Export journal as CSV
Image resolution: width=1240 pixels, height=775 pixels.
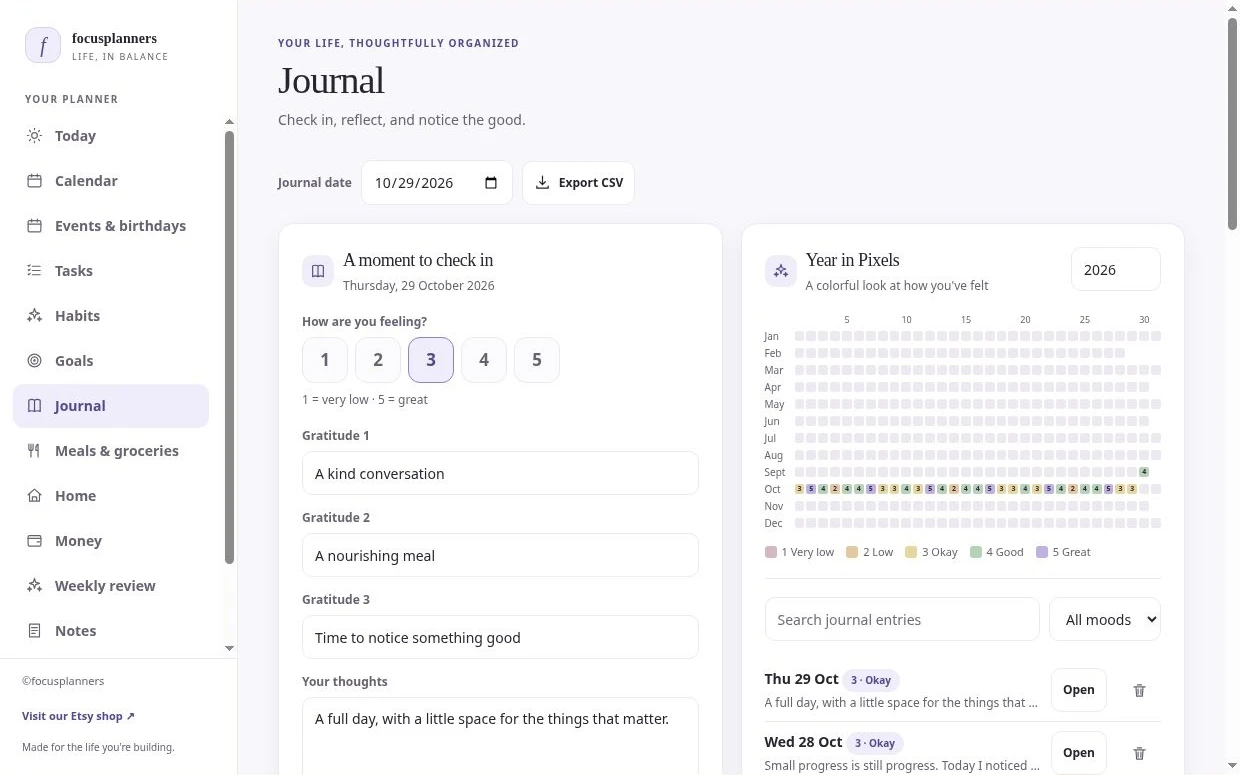(578, 183)
